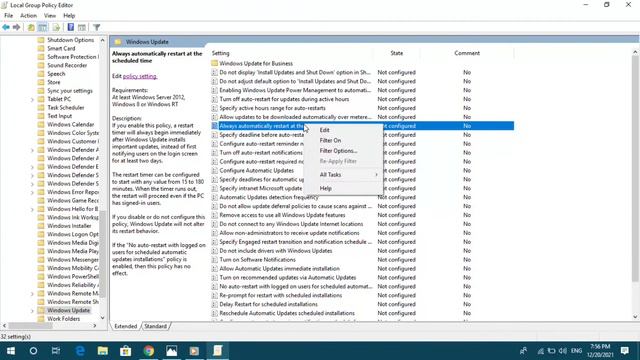
Task: Click the Filter funnel toolbar icon
Action: (x=97, y=27)
